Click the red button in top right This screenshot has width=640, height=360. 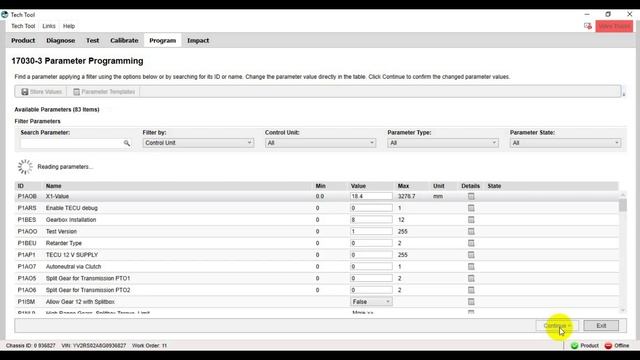614,26
